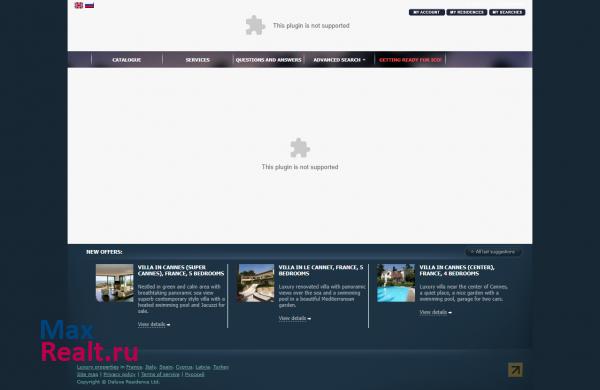Open My Searches
The image size is (600, 390).
point(507,12)
